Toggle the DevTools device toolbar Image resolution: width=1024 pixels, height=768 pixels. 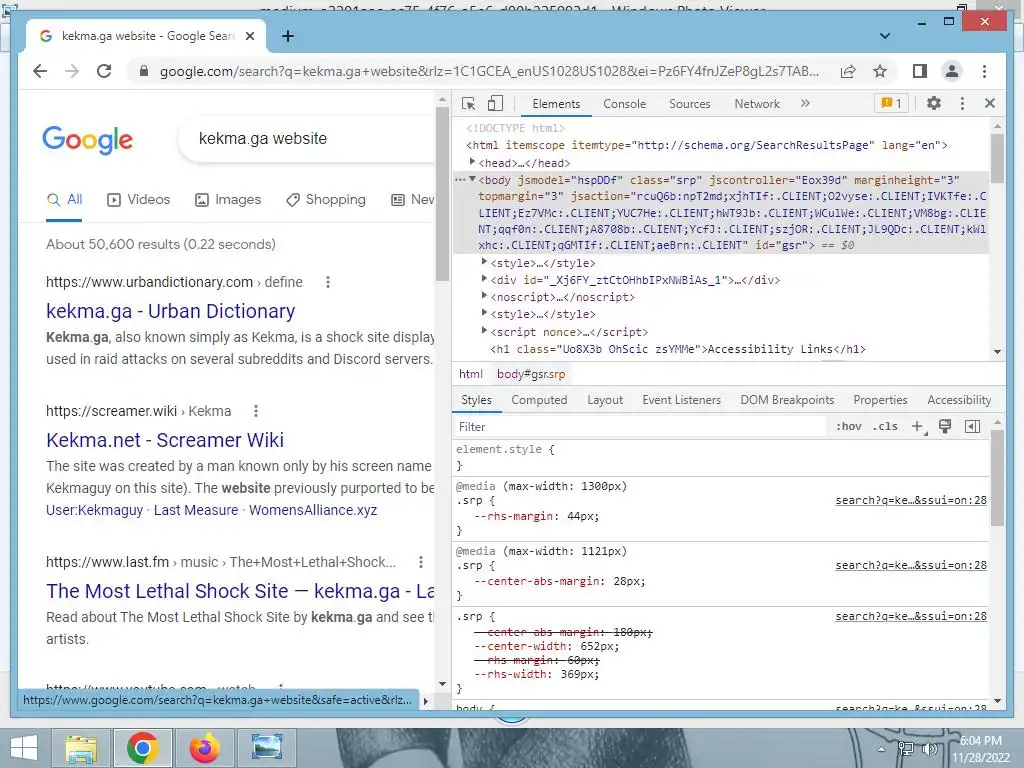496,103
